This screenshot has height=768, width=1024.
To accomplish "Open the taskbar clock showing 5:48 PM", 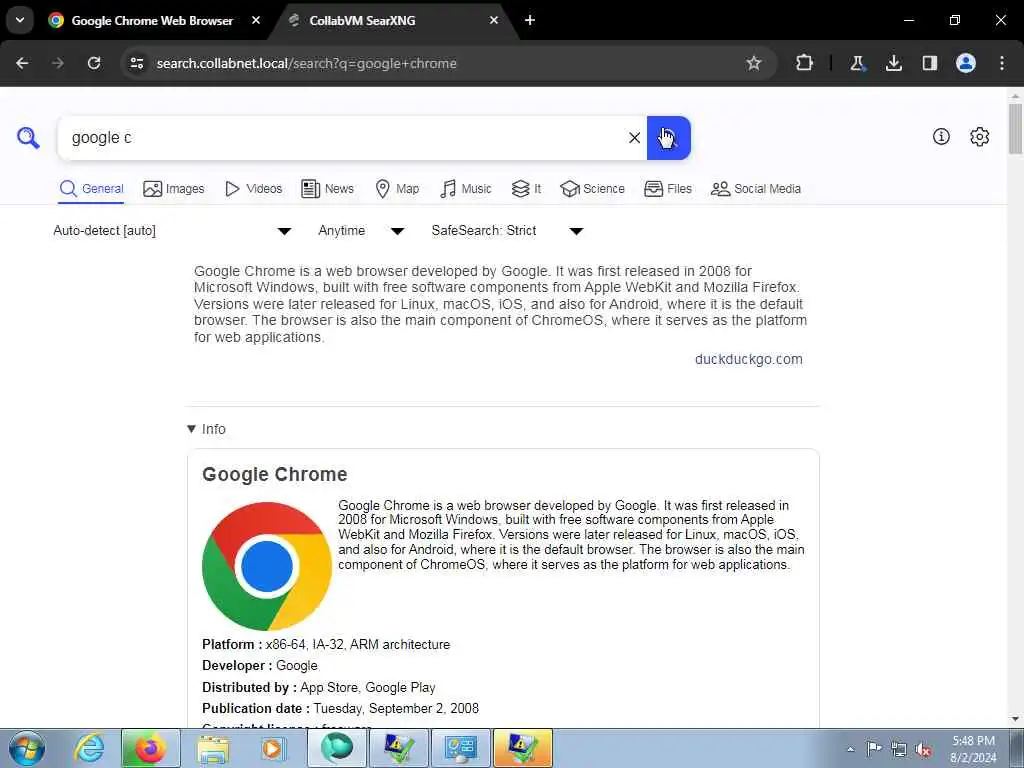I will 973,749.
